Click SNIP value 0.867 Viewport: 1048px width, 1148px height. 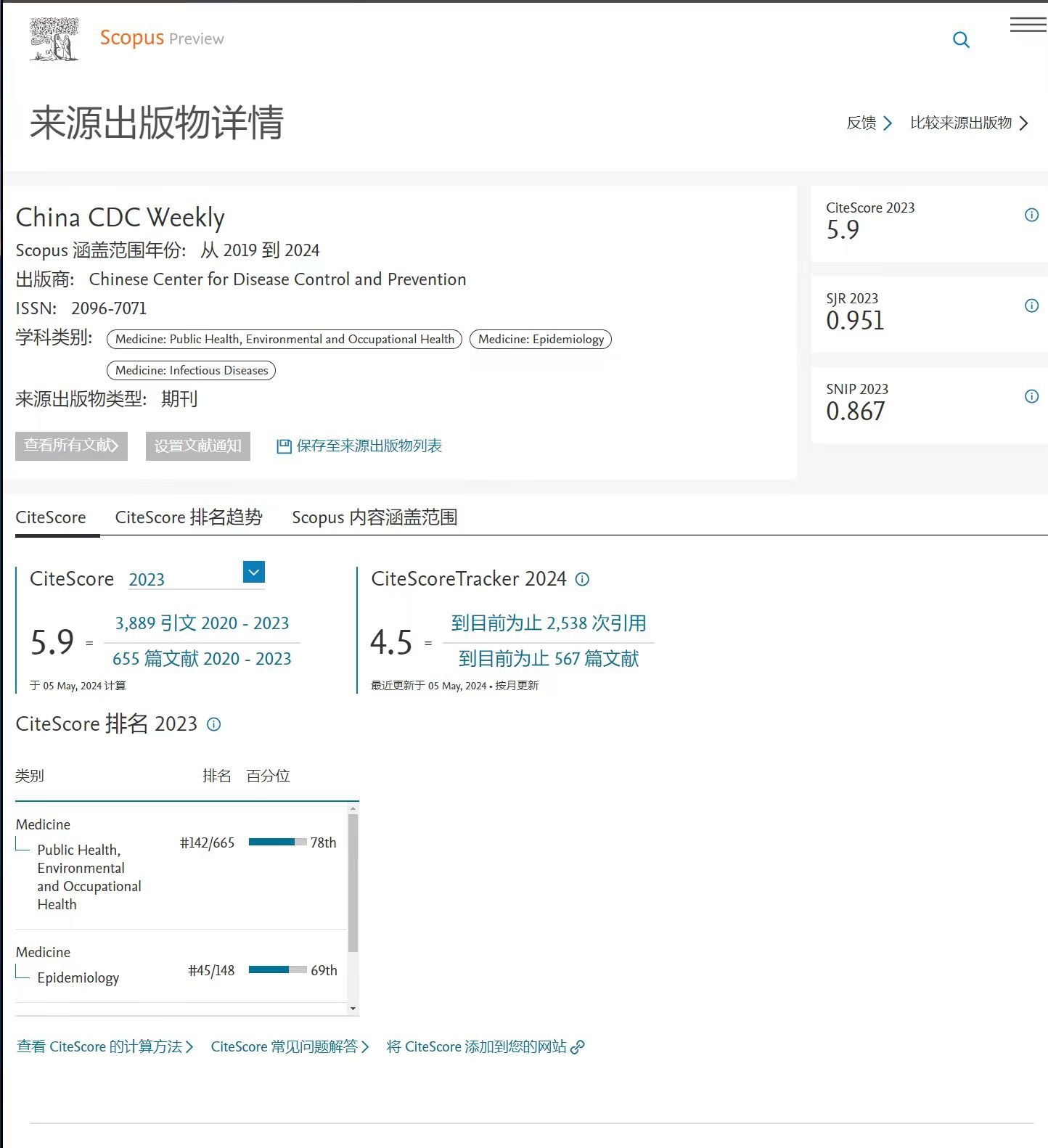click(855, 411)
